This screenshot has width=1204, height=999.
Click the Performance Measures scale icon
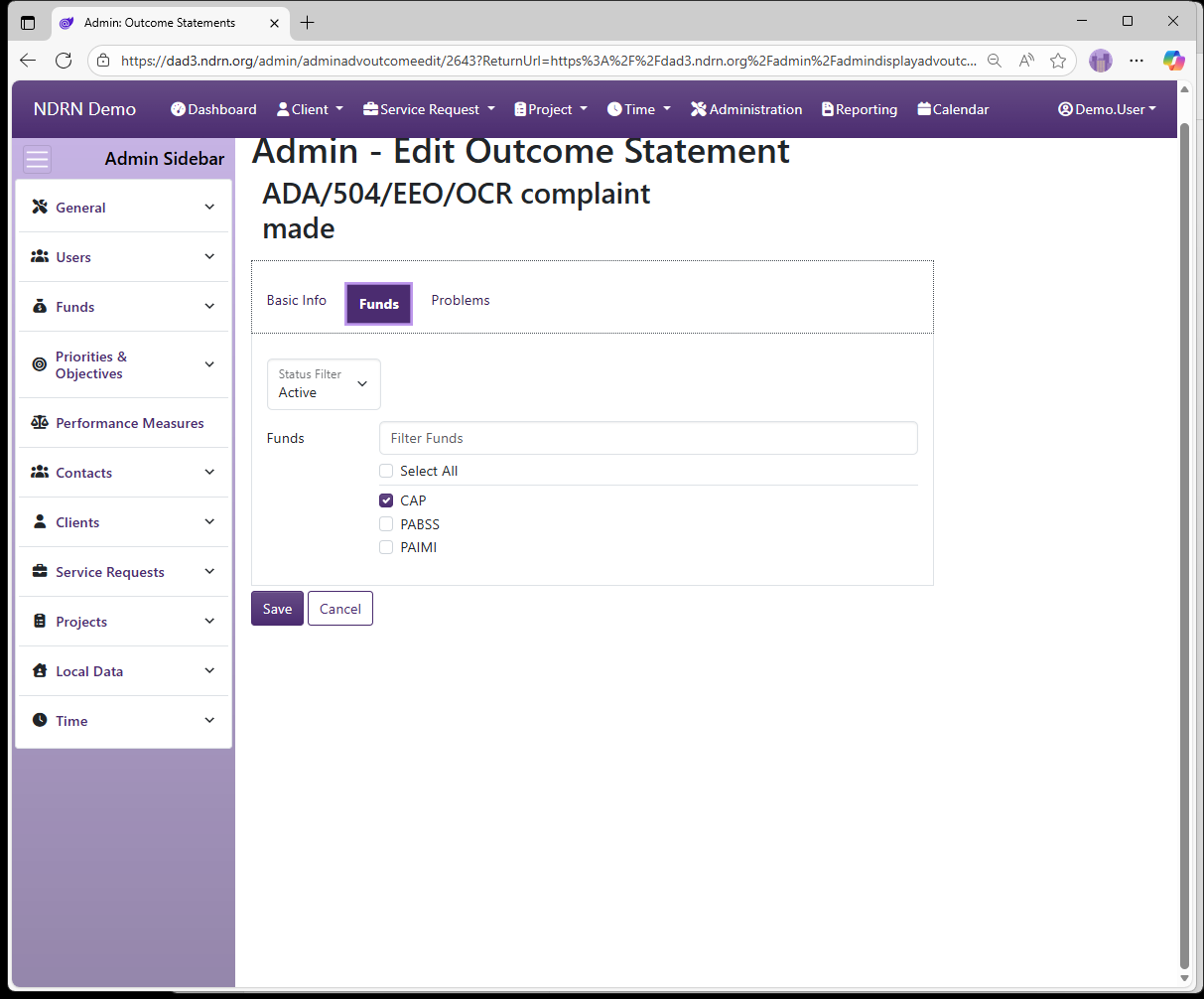[40, 422]
